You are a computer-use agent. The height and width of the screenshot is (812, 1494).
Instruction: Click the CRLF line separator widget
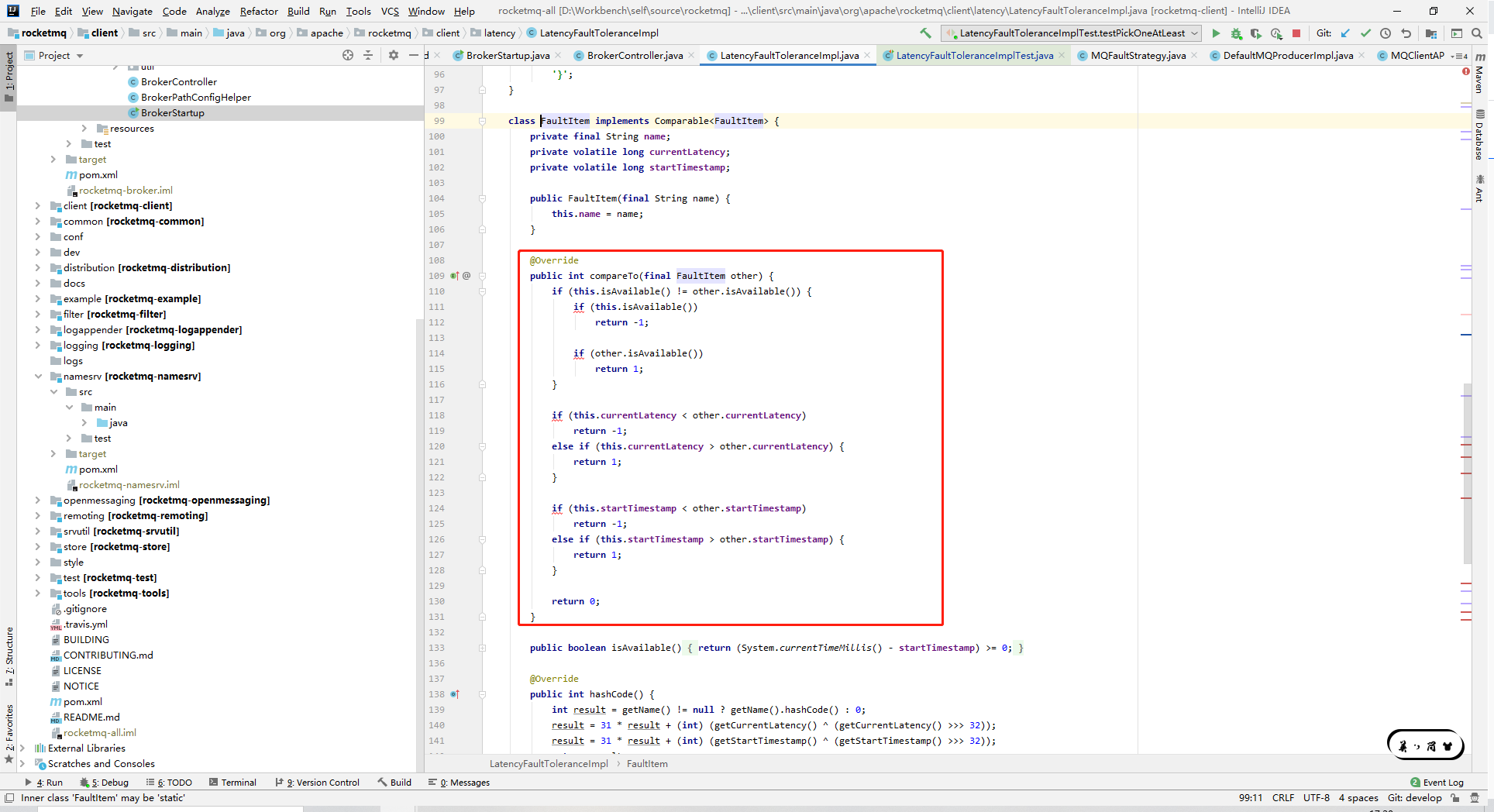(x=1283, y=798)
